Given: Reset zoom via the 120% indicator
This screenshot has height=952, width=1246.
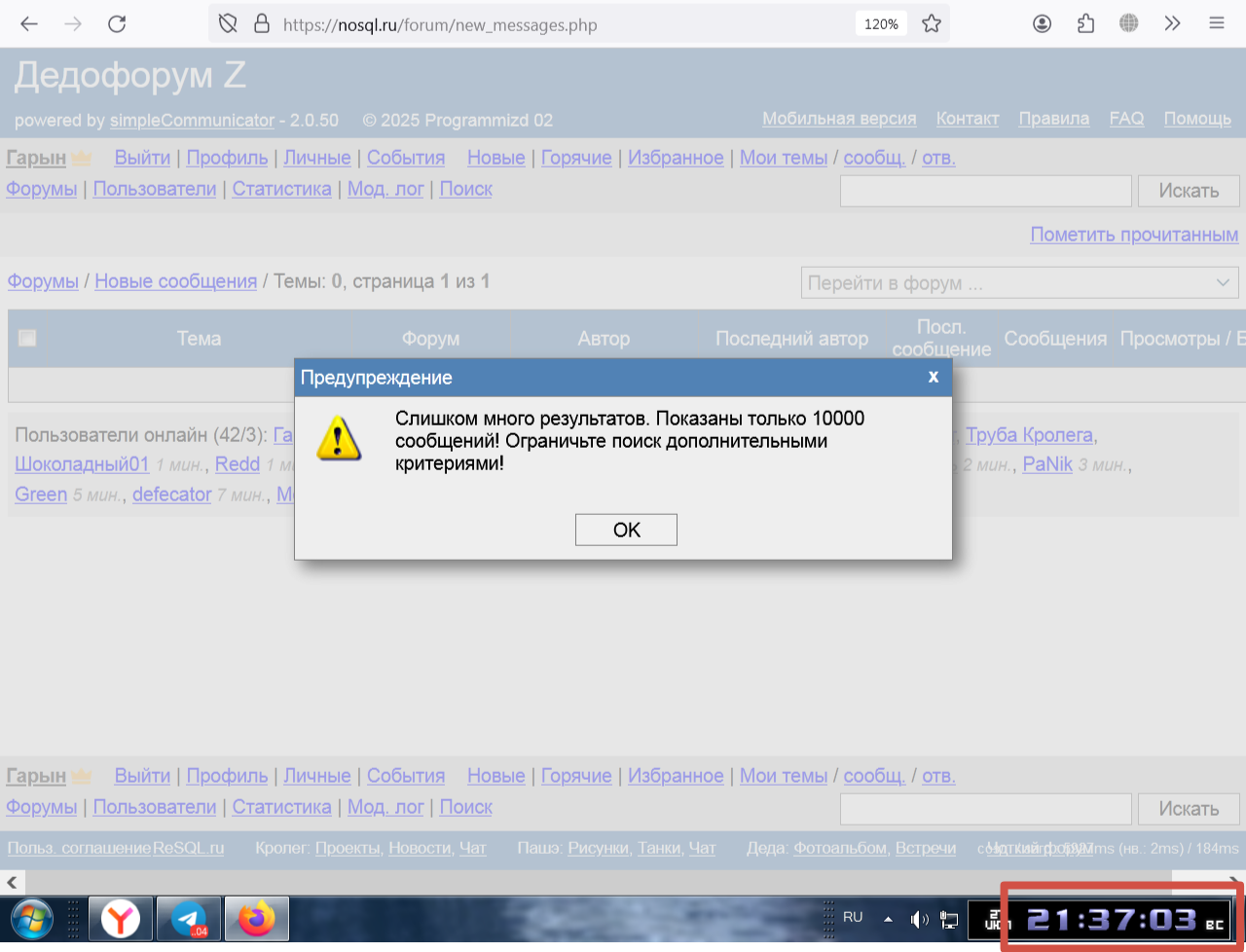Looking at the screenshot, I should 880,24.
